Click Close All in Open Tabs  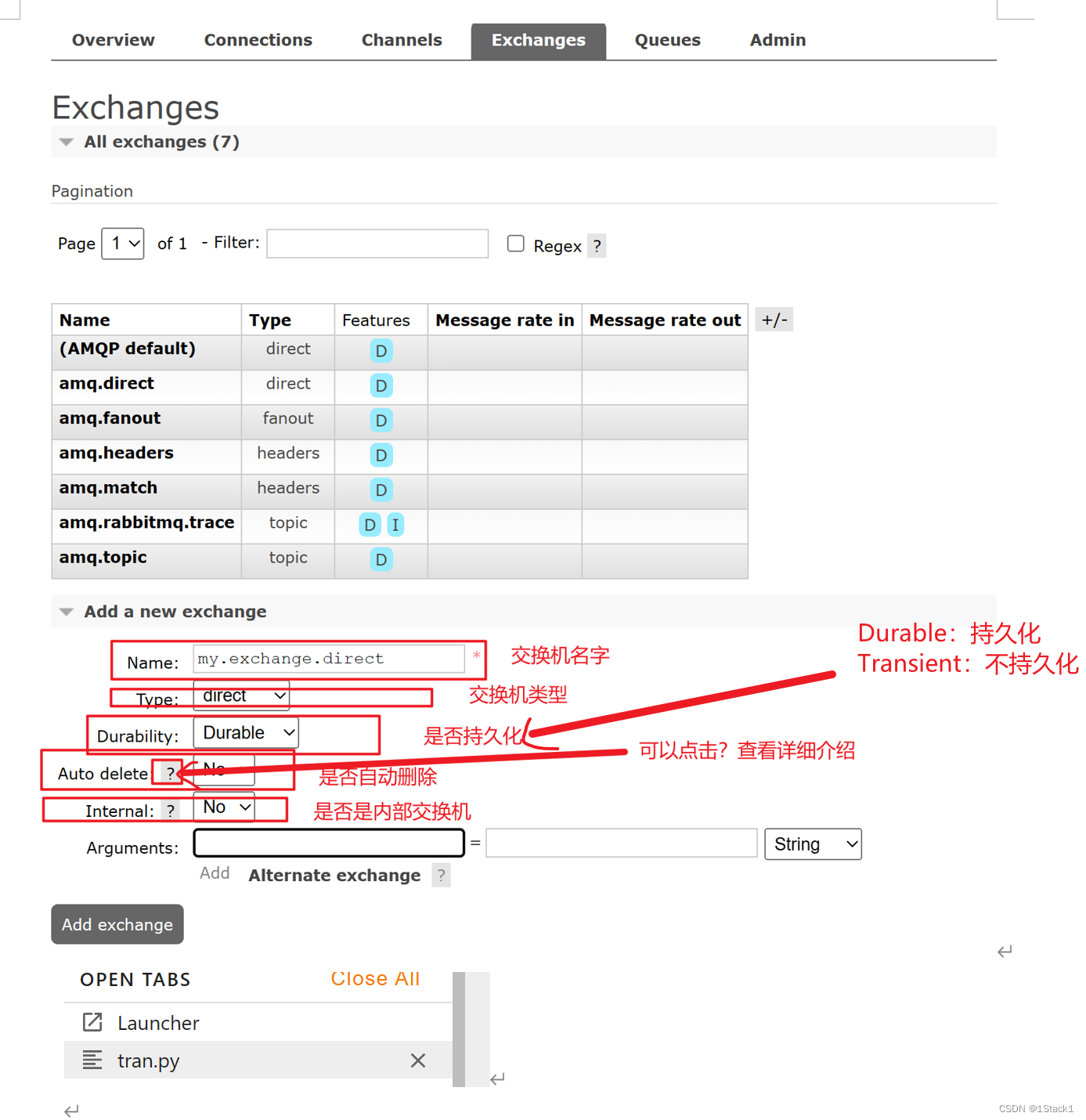[x=375, y=979]
